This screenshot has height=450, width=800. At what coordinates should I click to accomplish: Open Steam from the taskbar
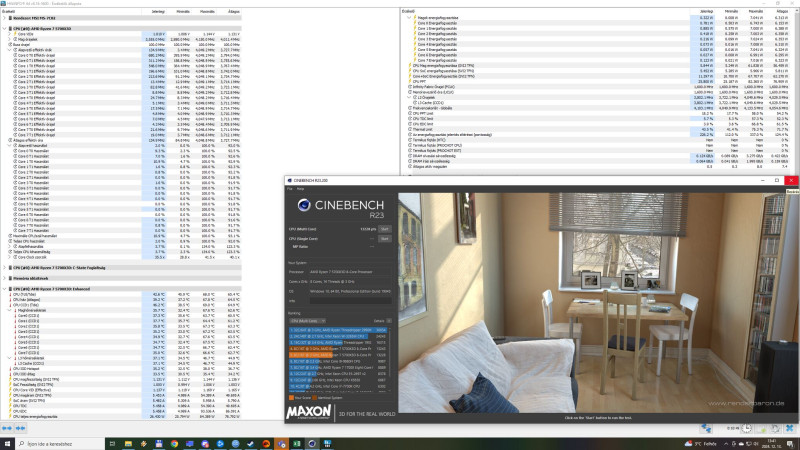[251, 444]
